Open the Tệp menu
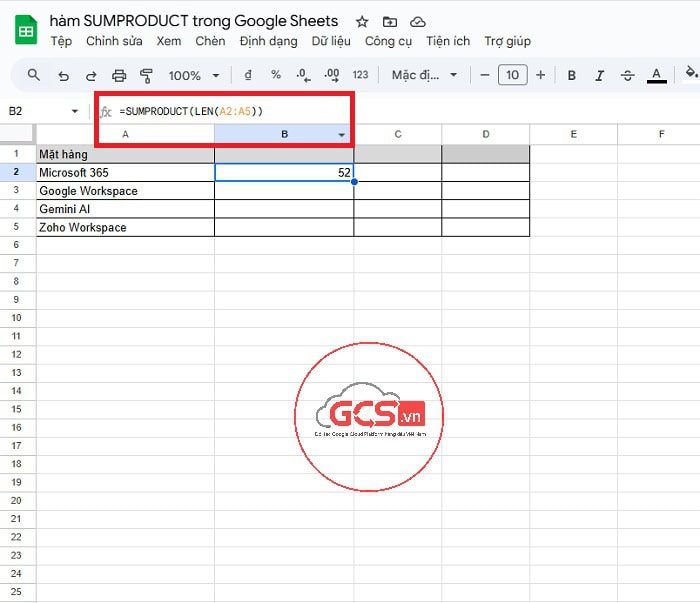 [61, 41]
